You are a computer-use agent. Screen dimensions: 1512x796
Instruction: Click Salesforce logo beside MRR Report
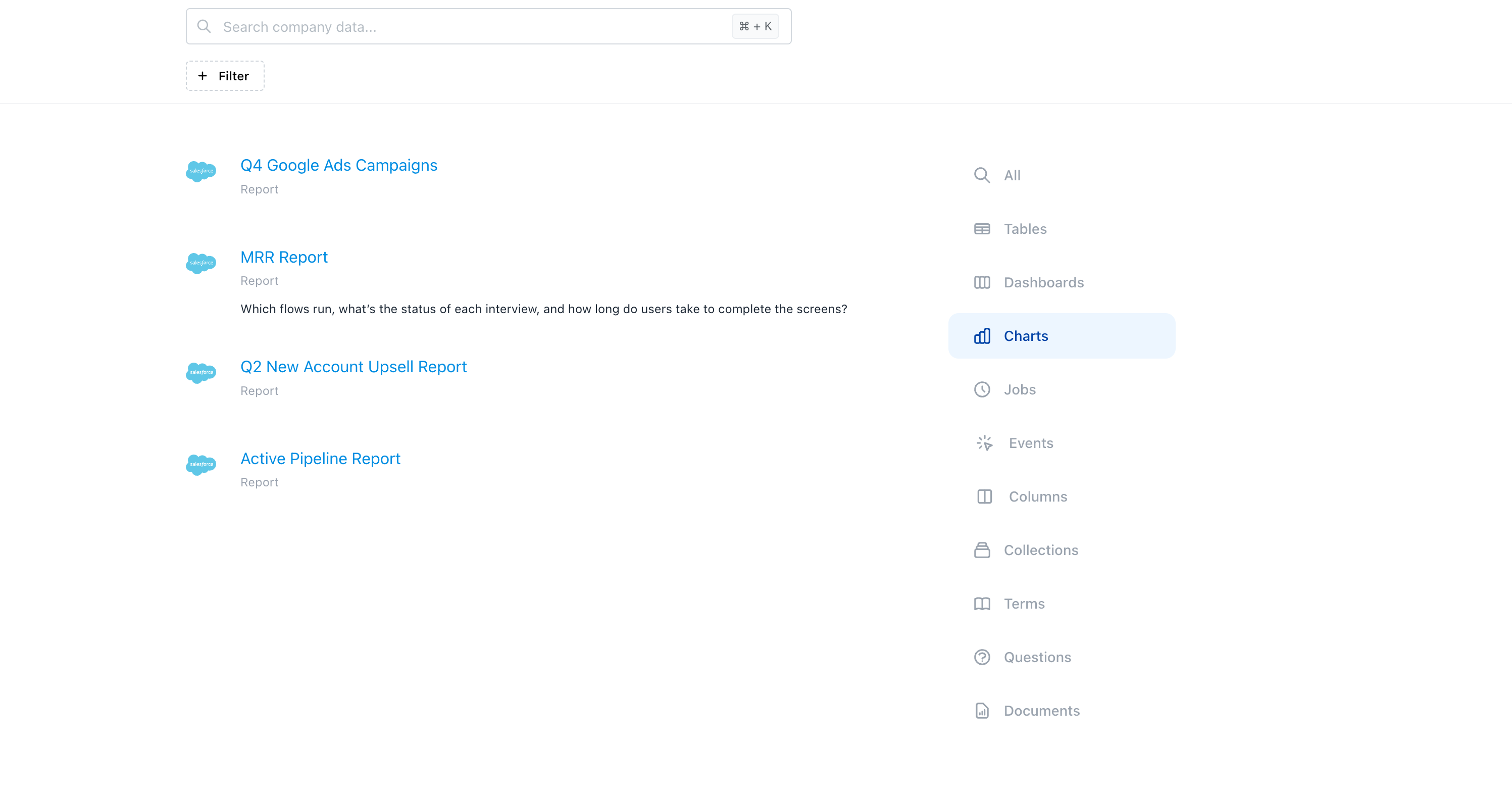[x=200, y=263]
